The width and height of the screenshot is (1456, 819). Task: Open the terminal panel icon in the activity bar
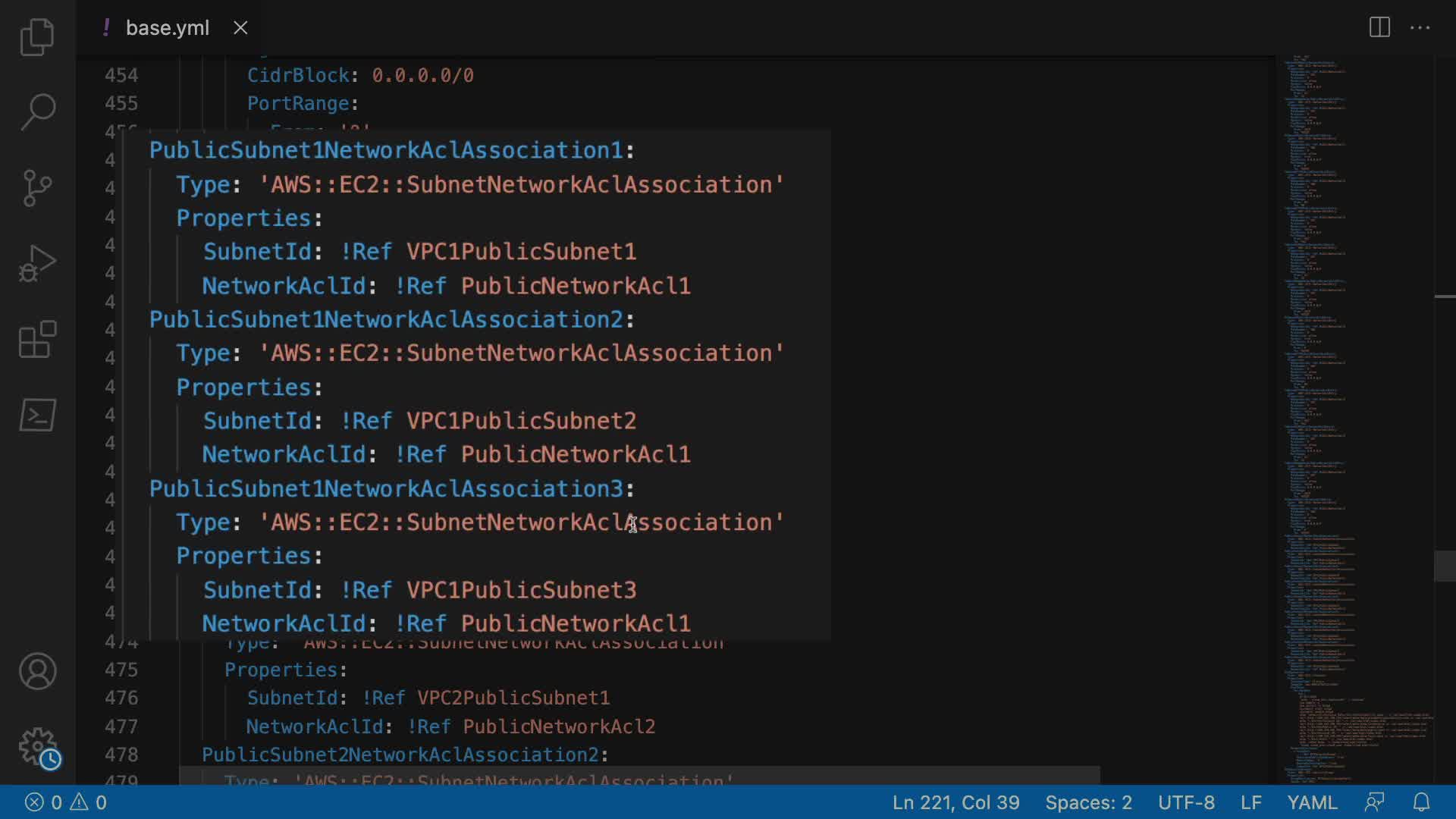(x=37, y=415)
